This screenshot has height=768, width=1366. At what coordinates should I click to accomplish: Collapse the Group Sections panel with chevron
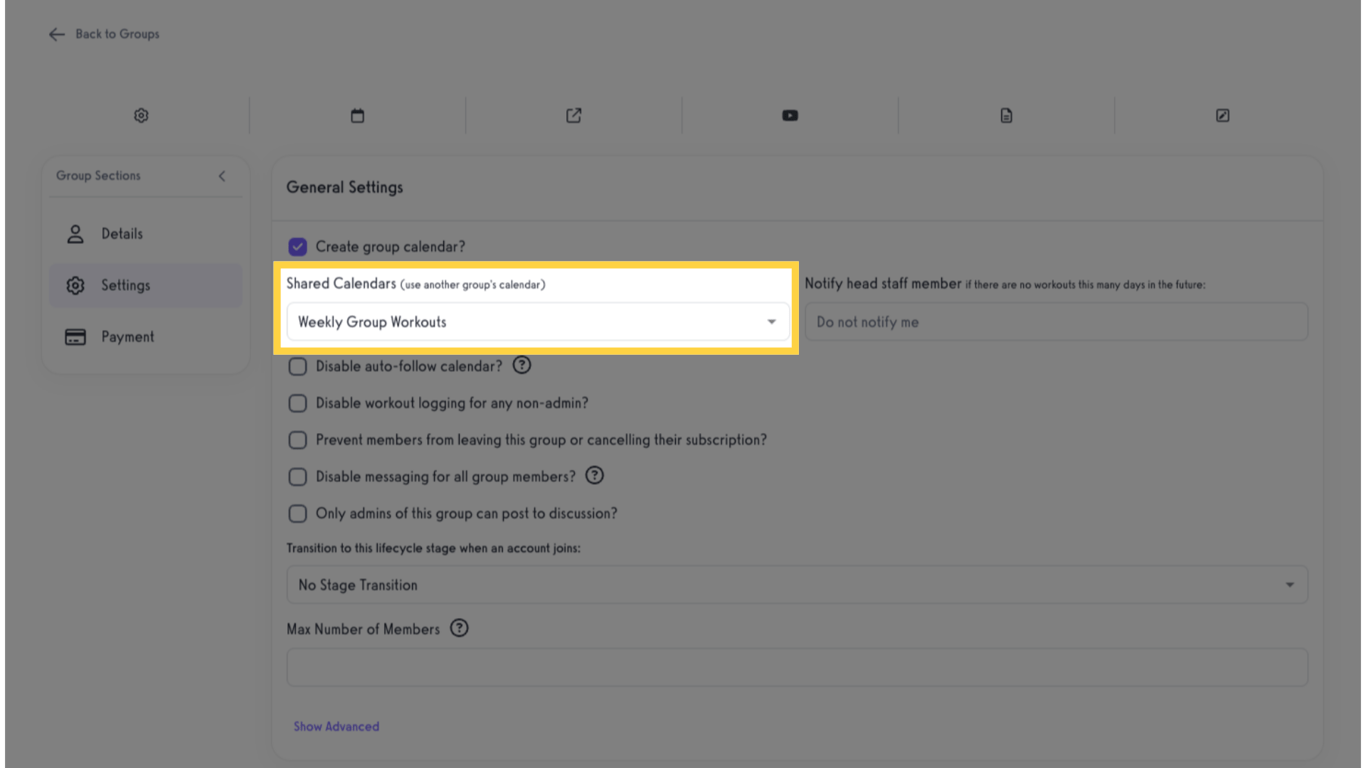click(222, 175)
